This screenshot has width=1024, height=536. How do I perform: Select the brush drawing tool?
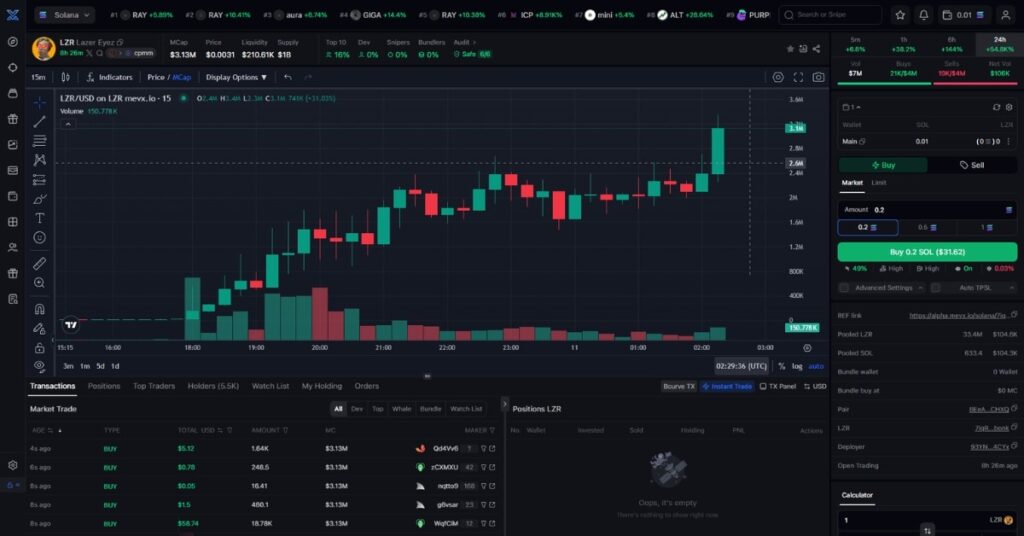tap(40, 199)
